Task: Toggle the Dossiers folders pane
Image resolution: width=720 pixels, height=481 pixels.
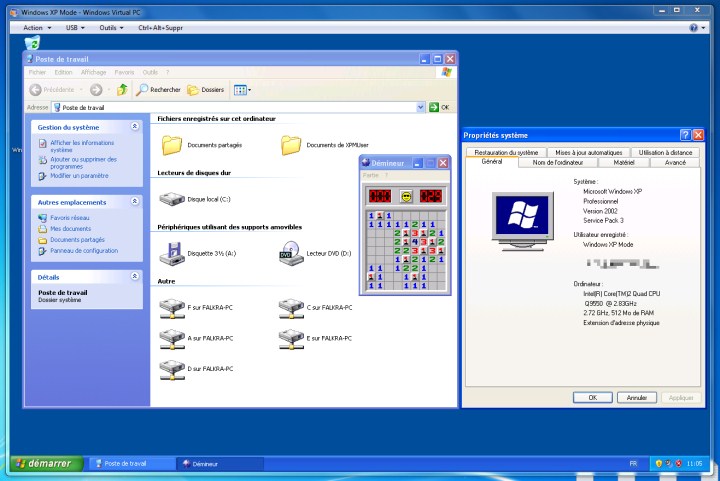Action: (x=206, y=89)
